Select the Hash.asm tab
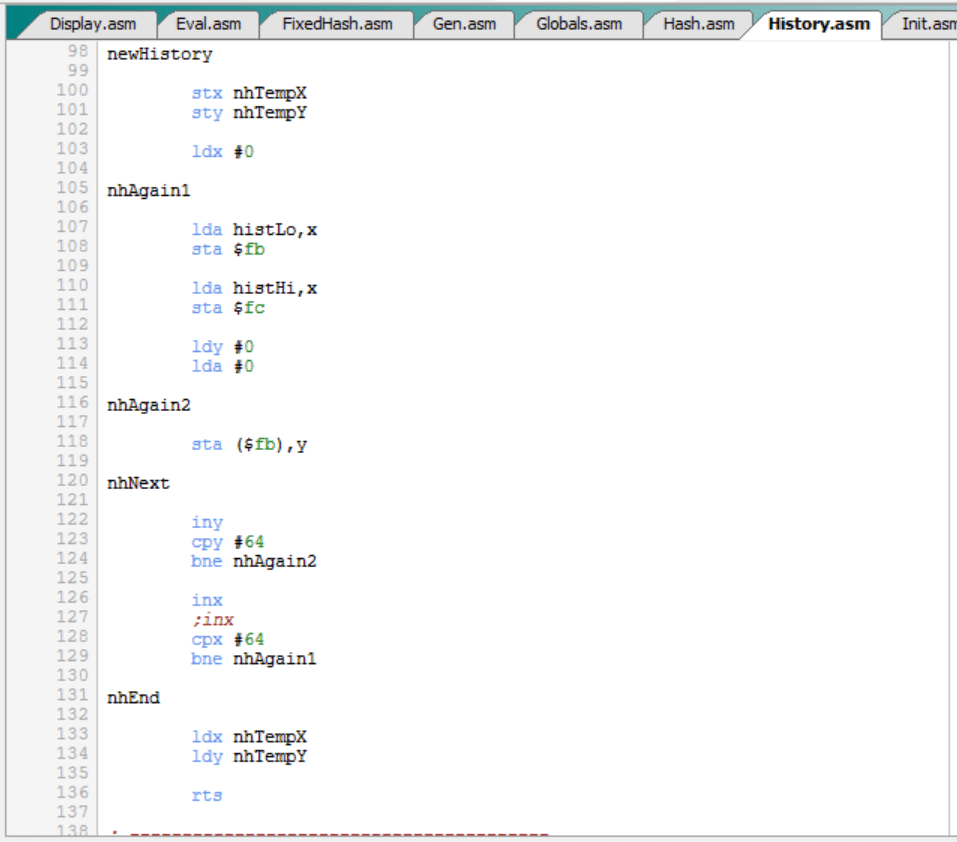The image size is (957, 842). pos(698,24)
